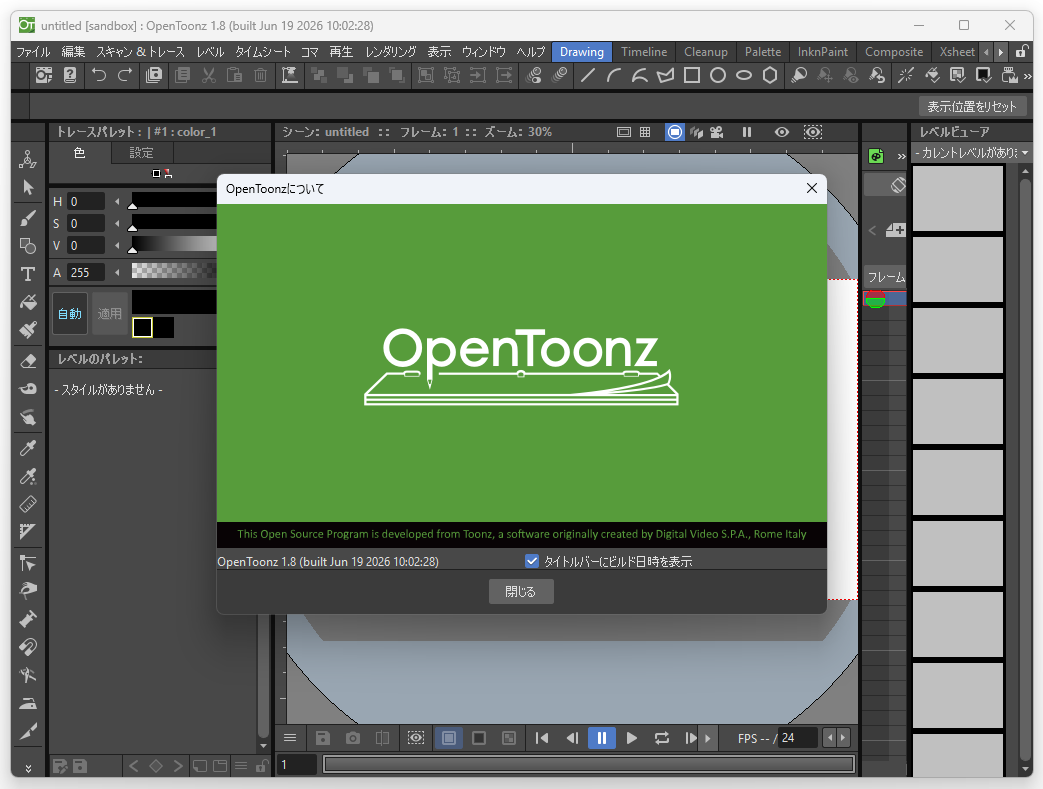Click the Play button in playback bar
Screen dimensions: 1043x789
[631, 738]
